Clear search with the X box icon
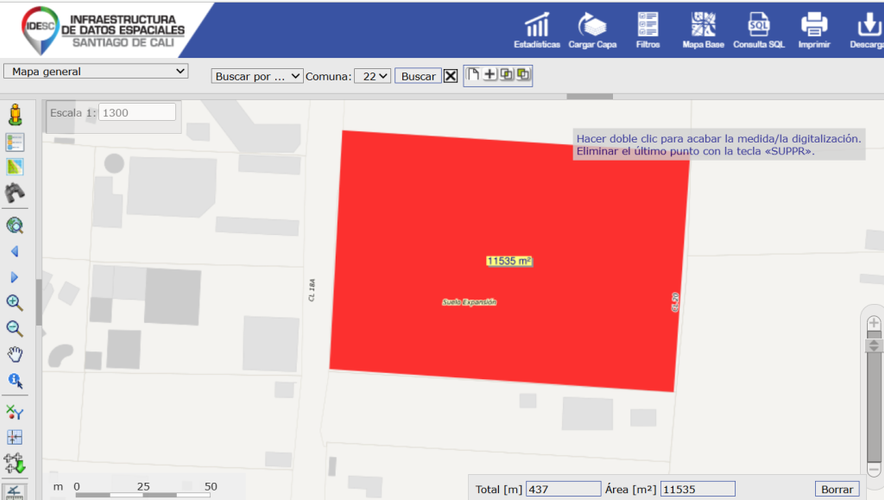Viewport: 884px width, 500px height. [450, 76]
